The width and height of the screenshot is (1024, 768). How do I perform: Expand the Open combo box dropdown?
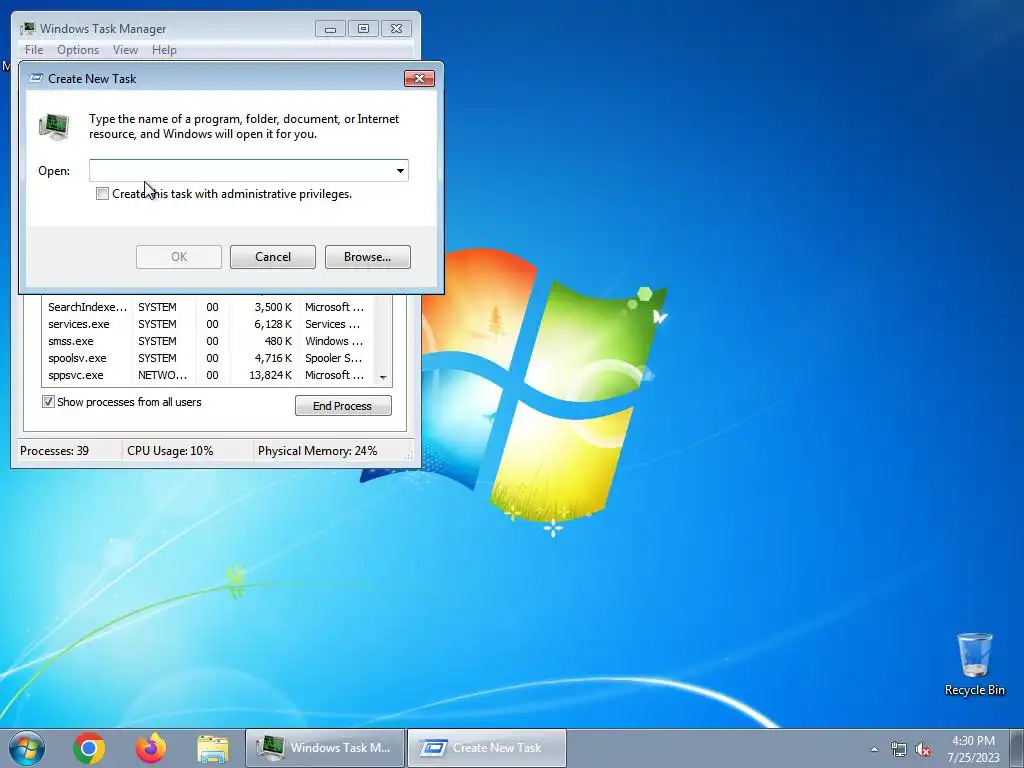pos(400,170)
